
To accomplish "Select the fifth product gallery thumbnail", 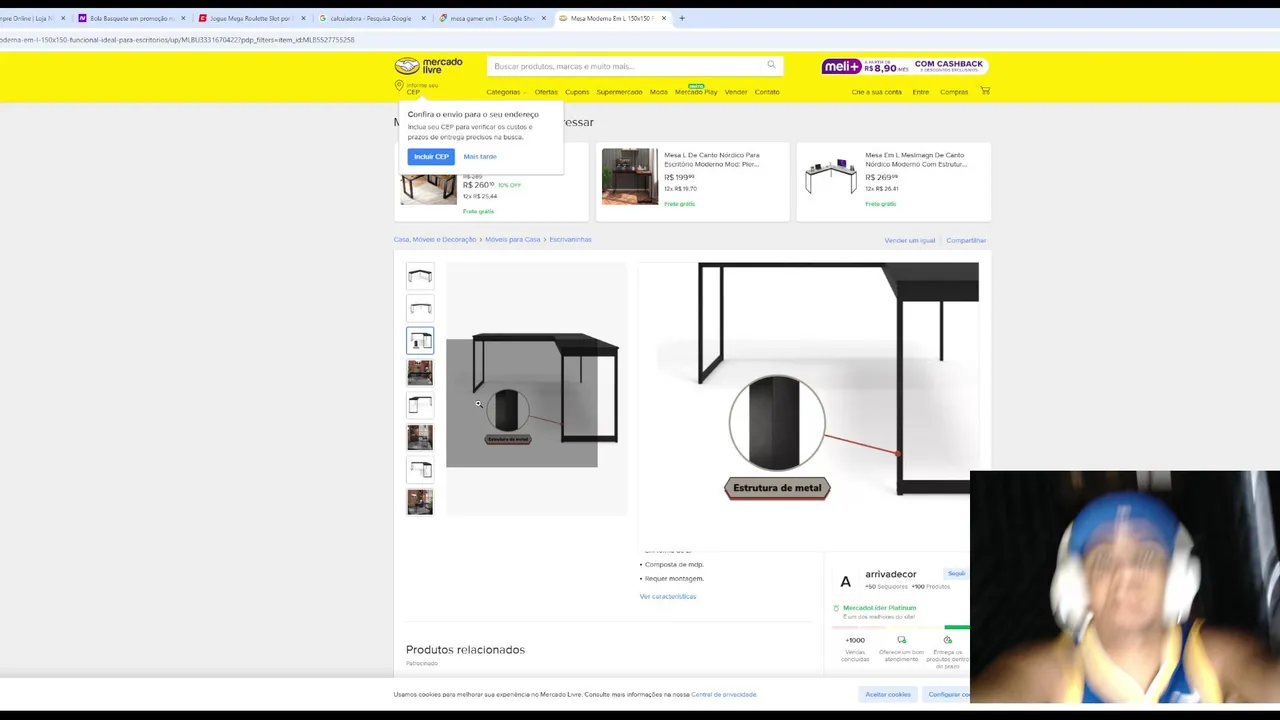I will (x=420, y=404).
